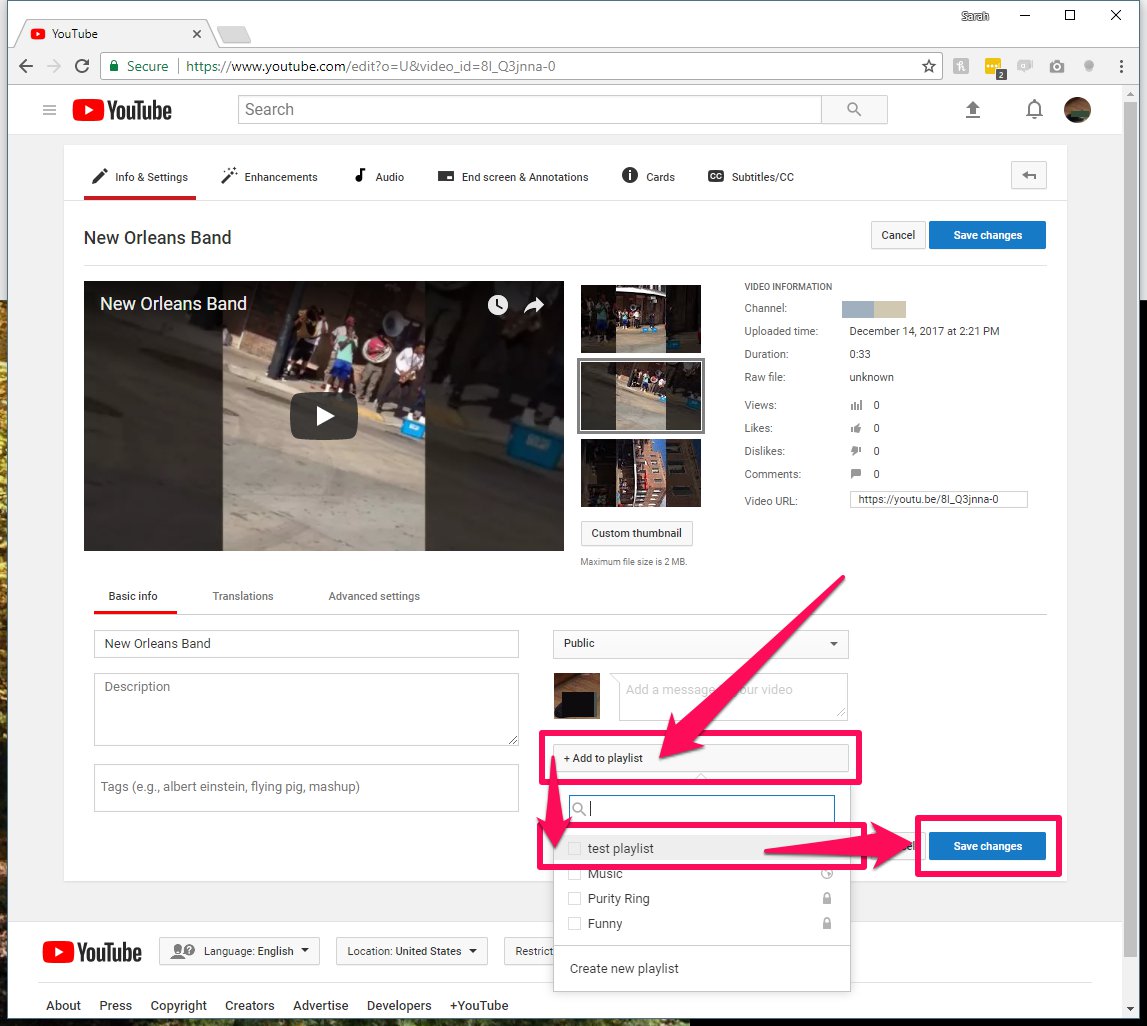Open the notifications bell
Screen dimensions: 1147x1026
(x=1034, y=110)
